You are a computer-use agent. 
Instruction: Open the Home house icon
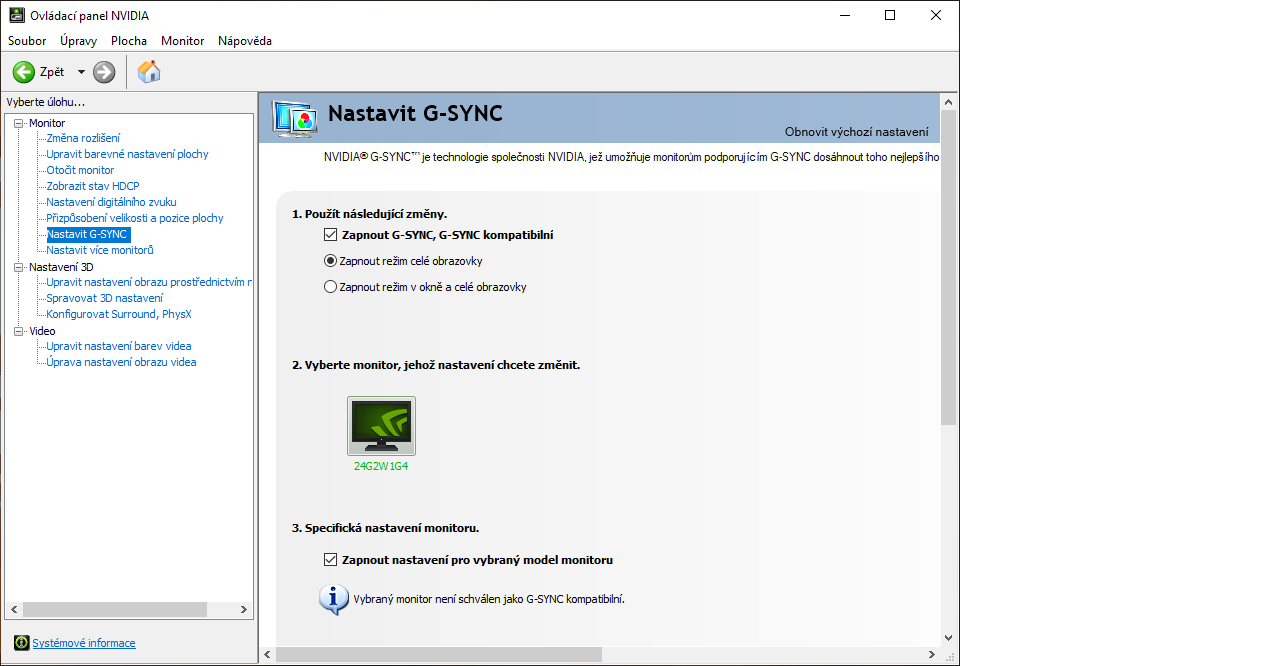(149, 72)
